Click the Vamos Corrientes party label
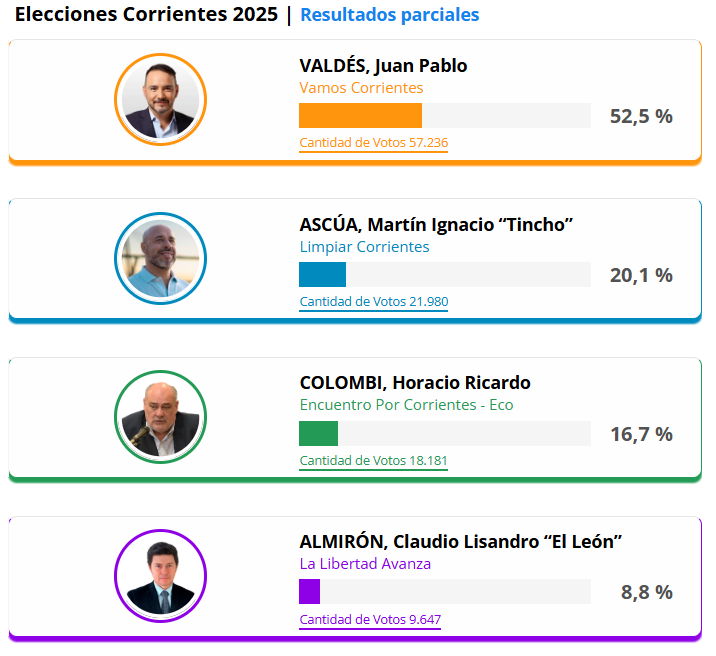Image resolution: width=716 pixels, height=656 pixels. click(x=361, y=88)
